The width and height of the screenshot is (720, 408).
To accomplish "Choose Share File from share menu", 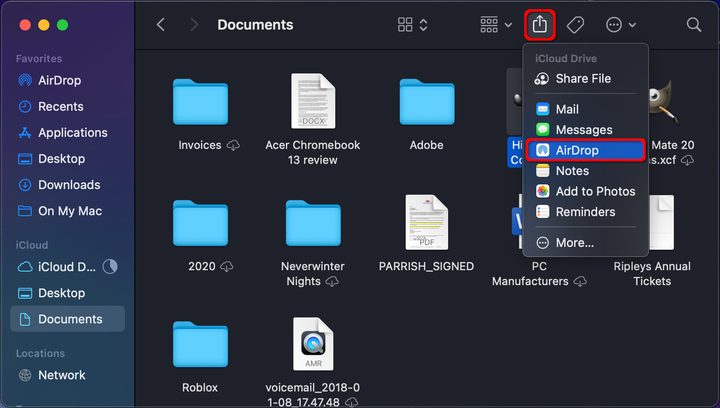I will 585,78.
